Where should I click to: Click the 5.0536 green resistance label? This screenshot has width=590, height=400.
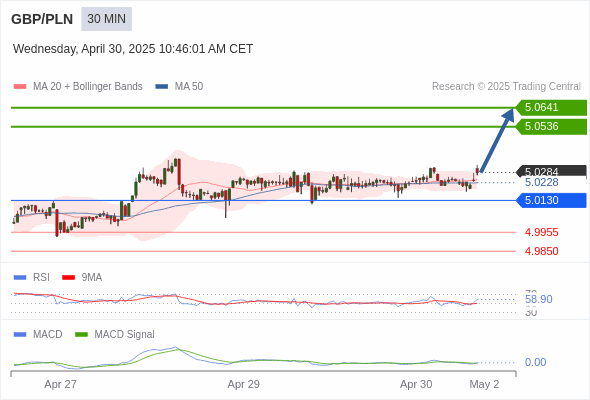coord(551,126)
